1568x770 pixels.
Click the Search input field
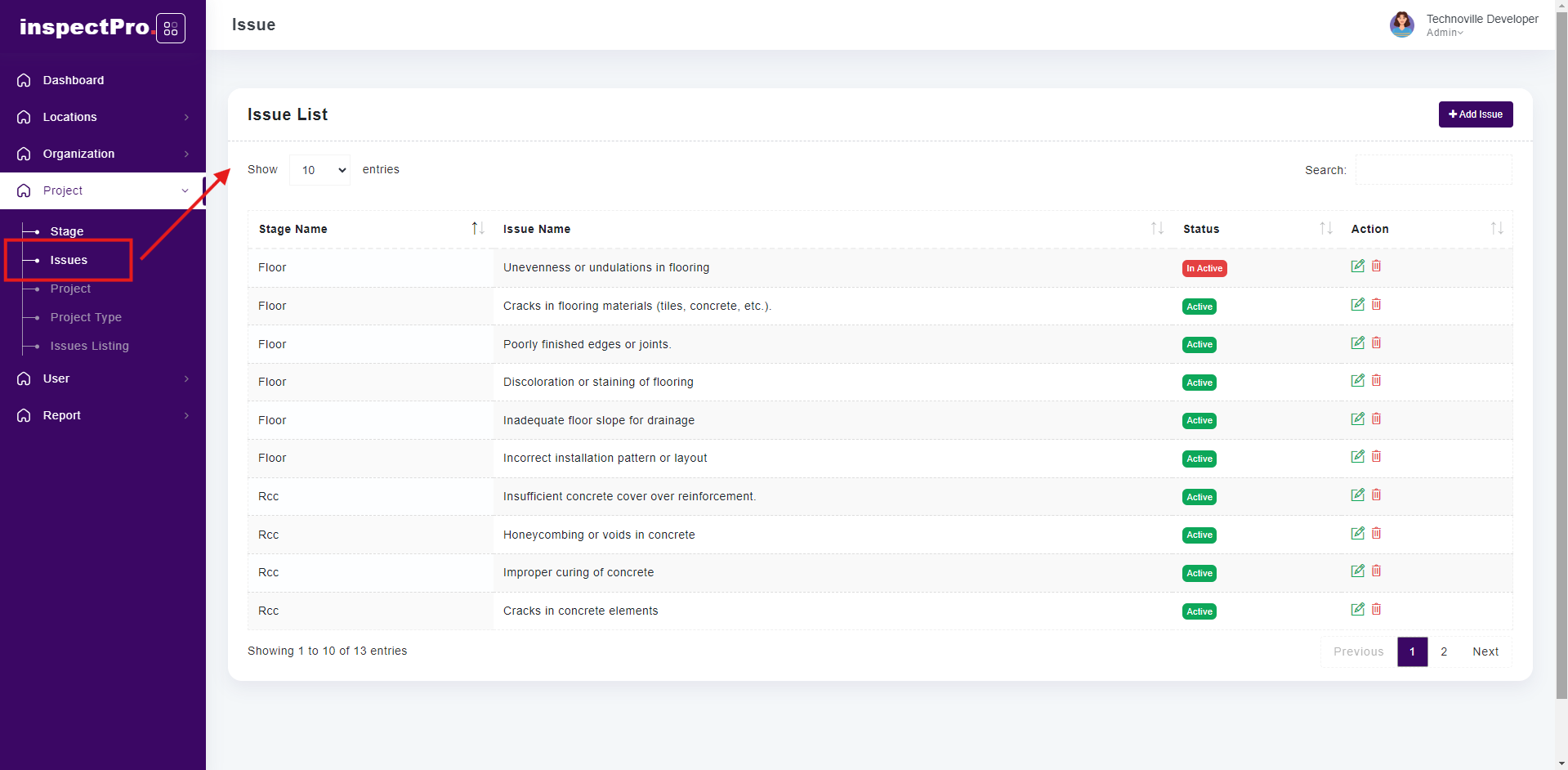tap(1433, 170)
